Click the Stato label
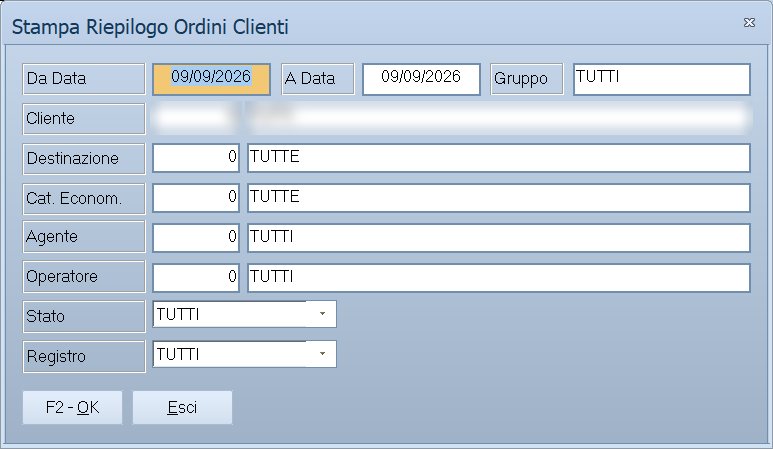The height and width of the screenshot is (449, 773). click(x=84, y=316)
